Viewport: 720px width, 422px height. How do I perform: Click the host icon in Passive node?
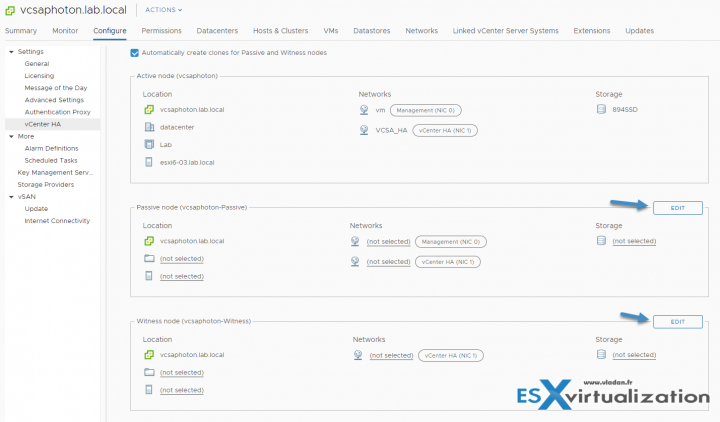(149, 276)
